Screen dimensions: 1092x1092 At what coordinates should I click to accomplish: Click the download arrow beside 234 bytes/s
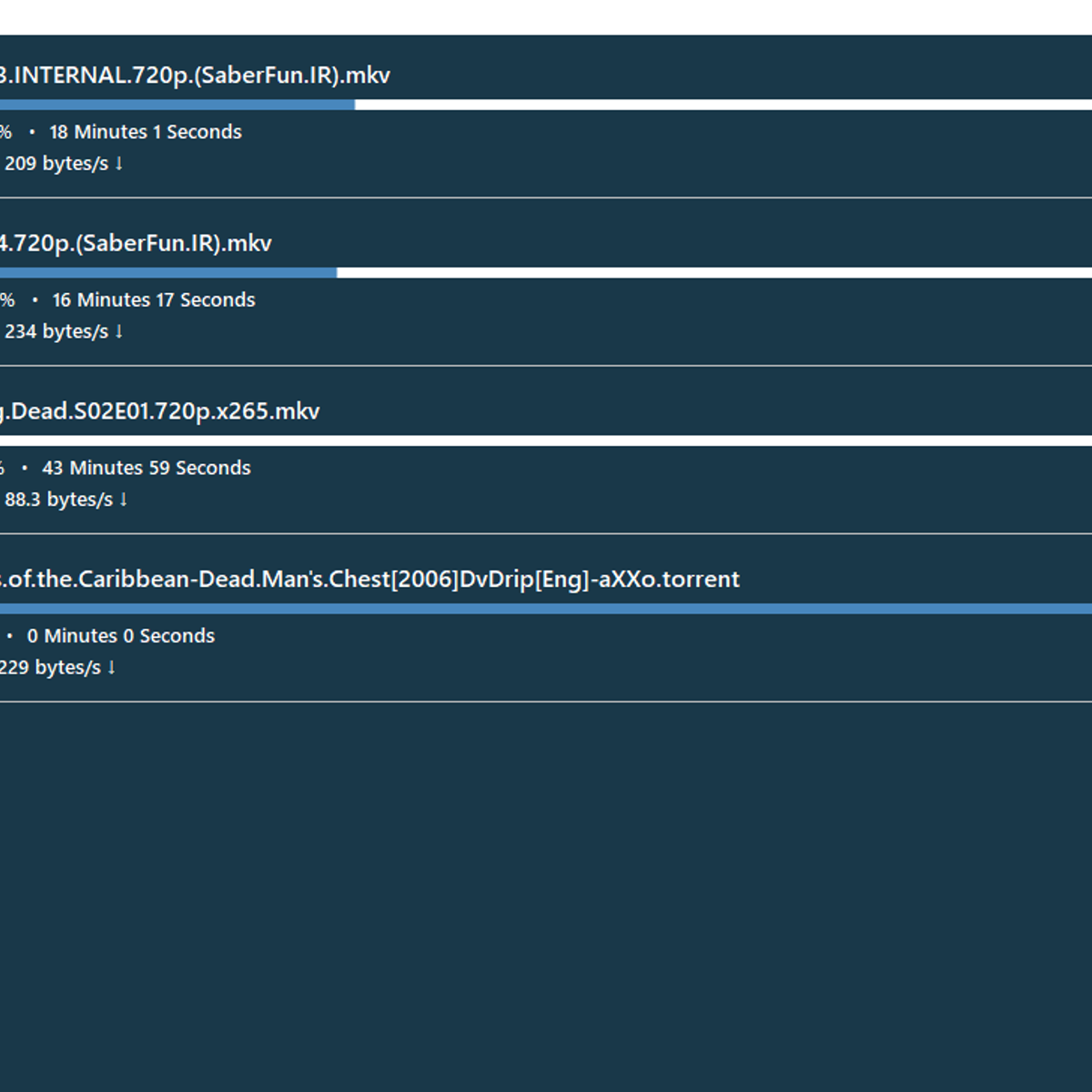click(119, 332)
